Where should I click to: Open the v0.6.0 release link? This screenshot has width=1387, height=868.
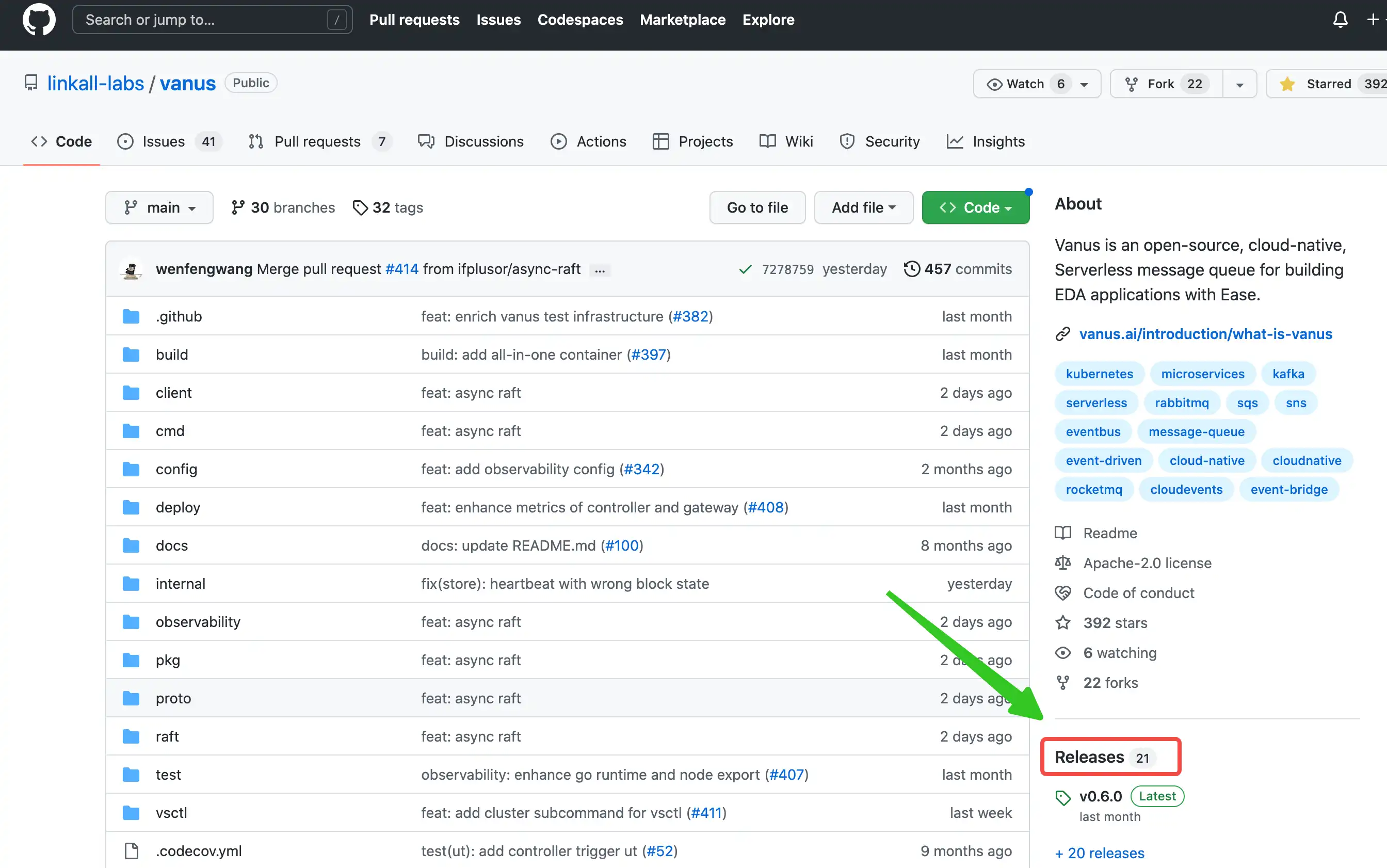point(1100,796)
